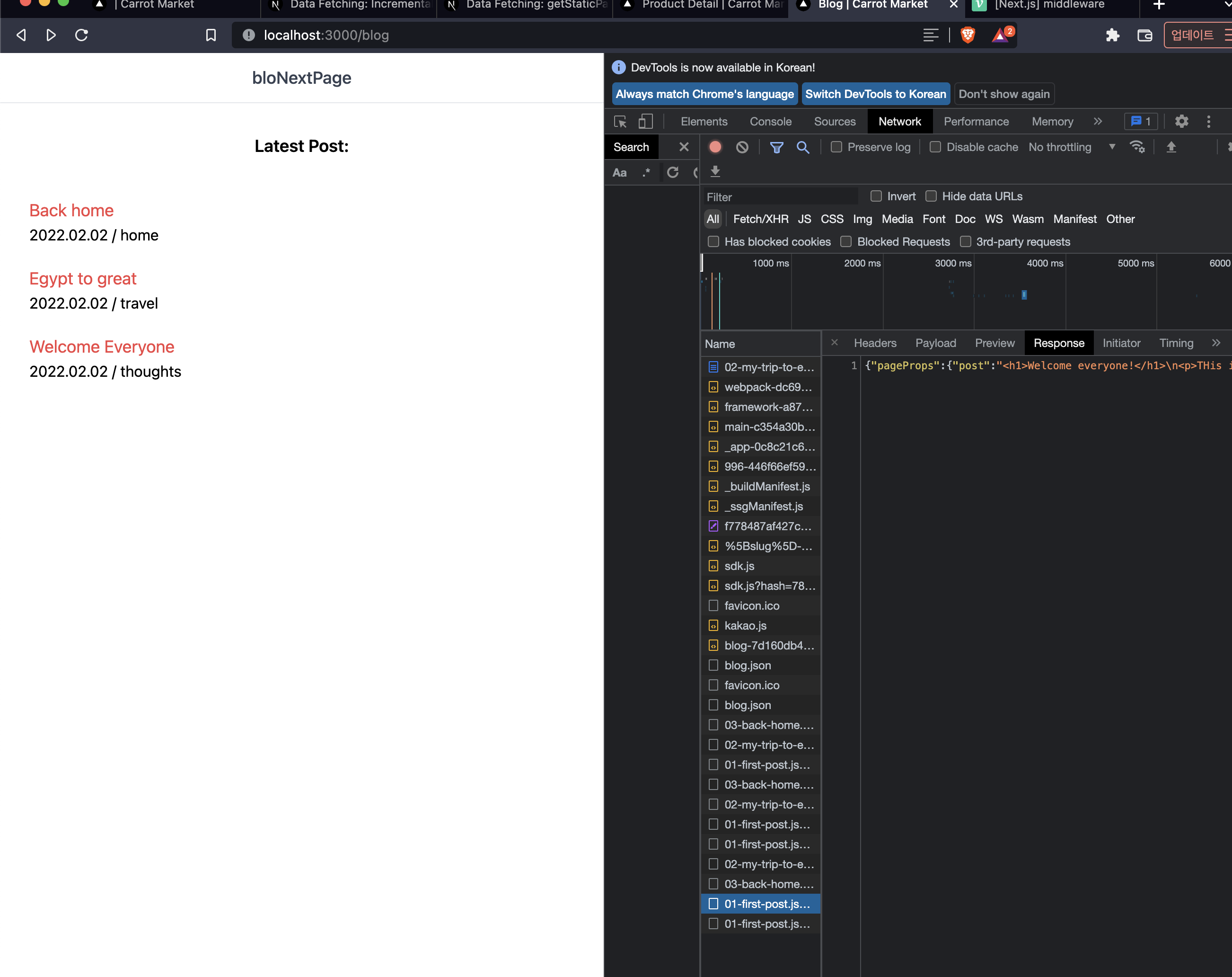
Task: Click the Brave Shields lion icon
Action: coord(968,35)
